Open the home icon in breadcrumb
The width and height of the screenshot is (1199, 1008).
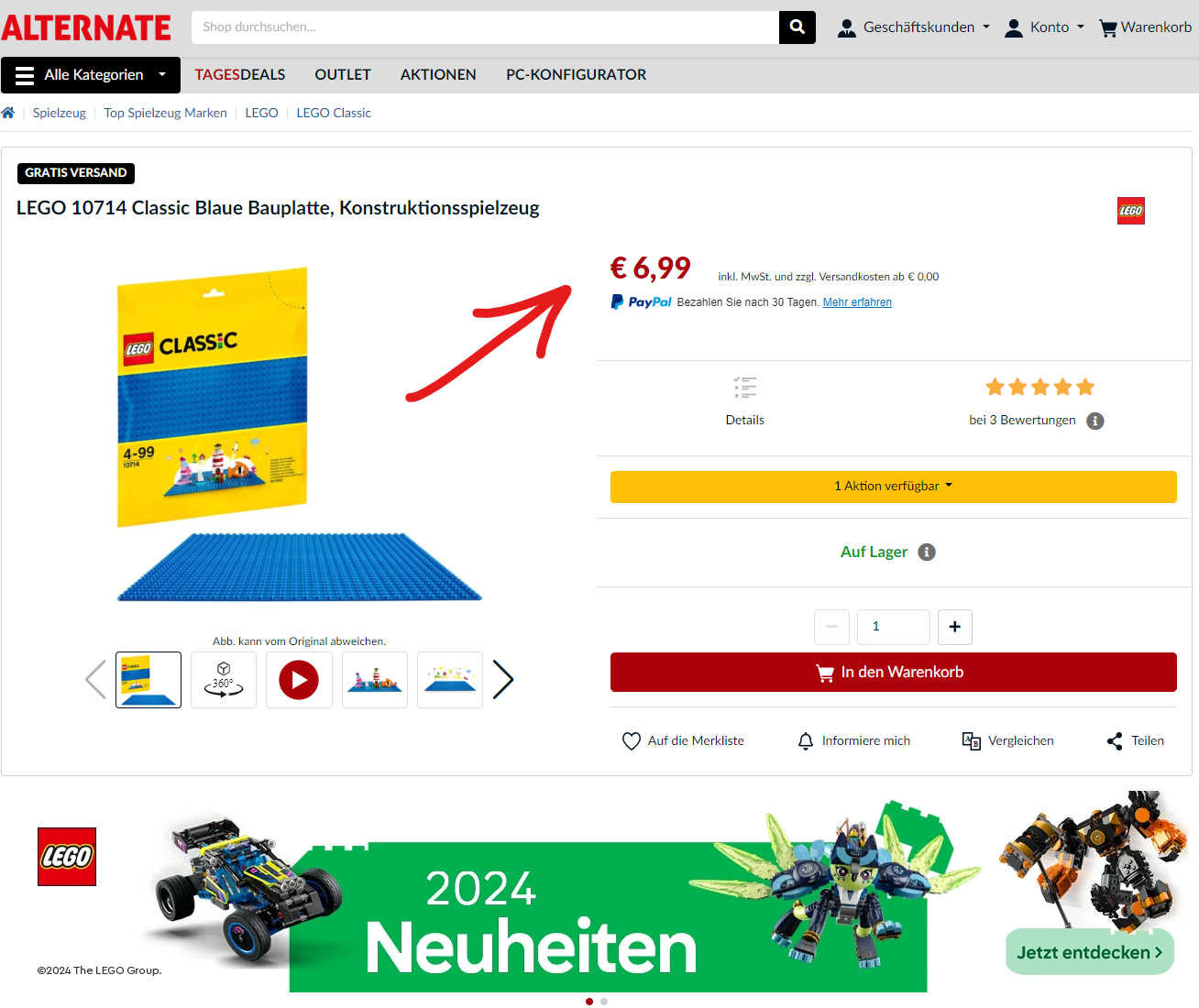coord(8,113)
